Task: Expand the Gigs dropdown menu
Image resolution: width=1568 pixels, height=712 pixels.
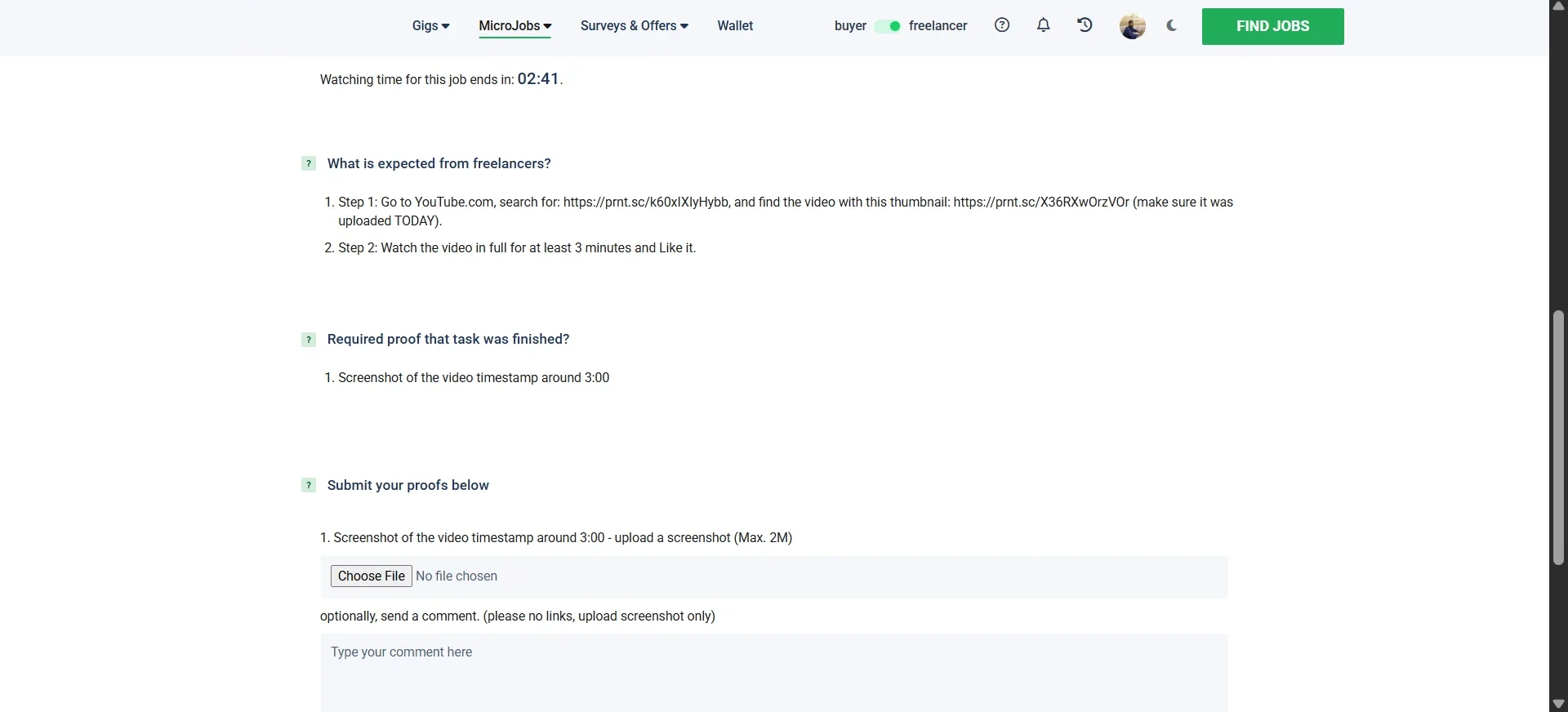Action: (430, 26)
